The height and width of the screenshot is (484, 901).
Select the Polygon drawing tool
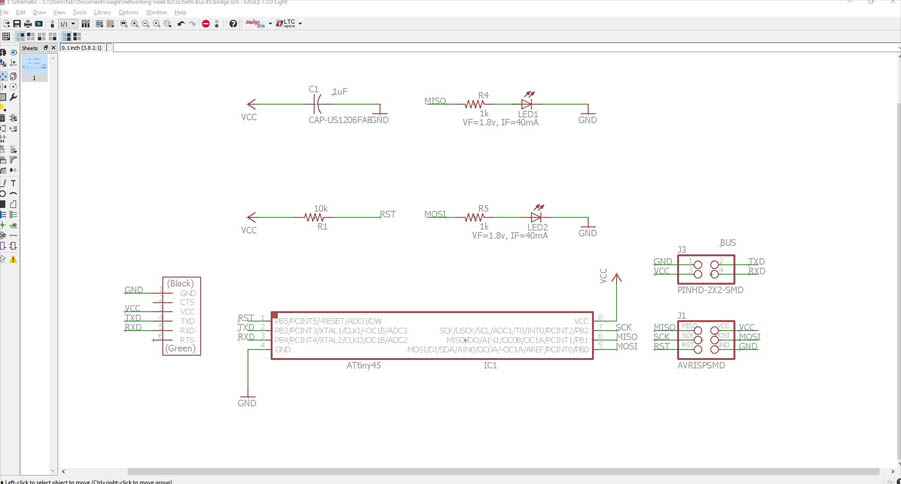13,203
